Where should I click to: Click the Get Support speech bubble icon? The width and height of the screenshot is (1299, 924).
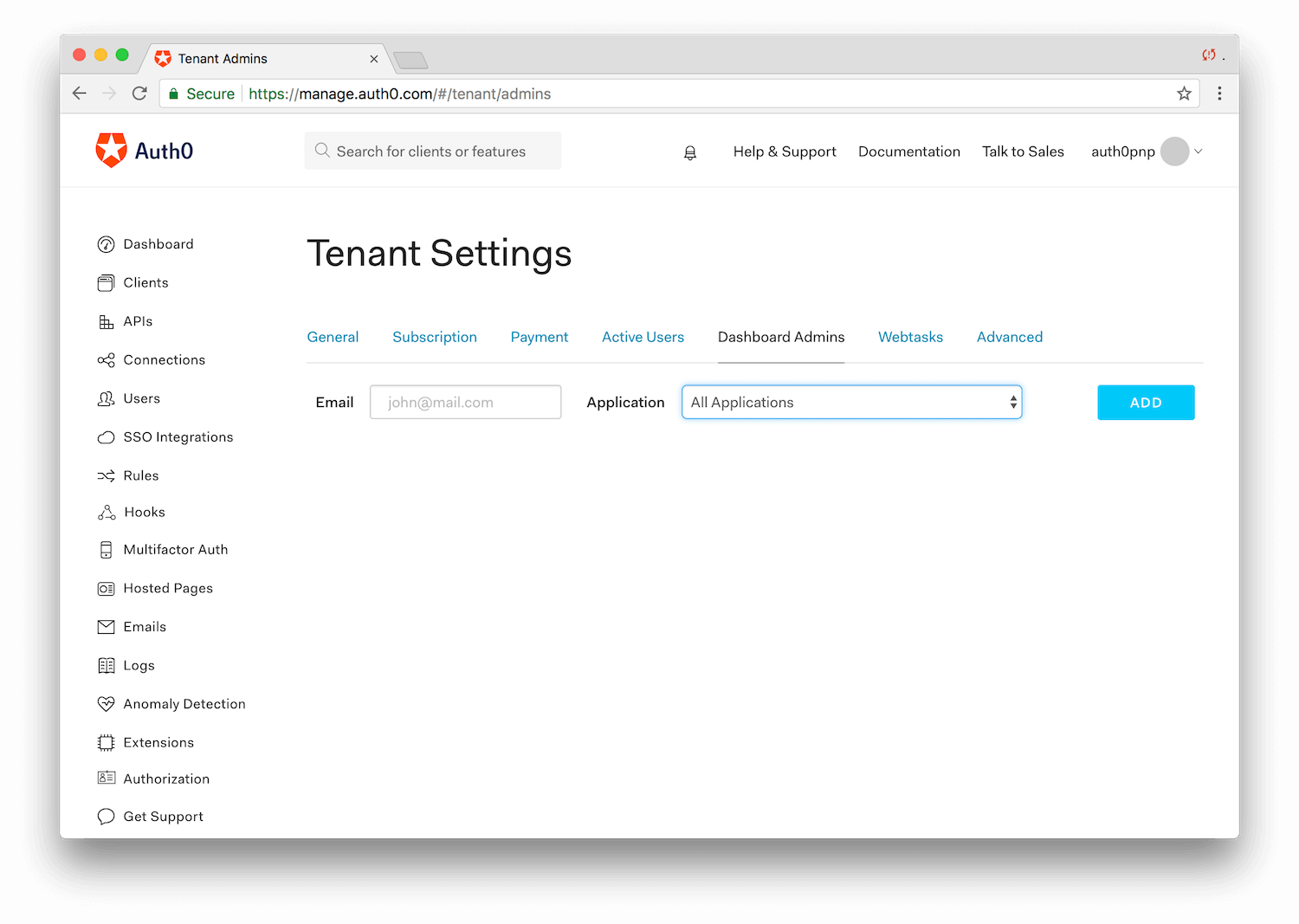pos(106,817)
